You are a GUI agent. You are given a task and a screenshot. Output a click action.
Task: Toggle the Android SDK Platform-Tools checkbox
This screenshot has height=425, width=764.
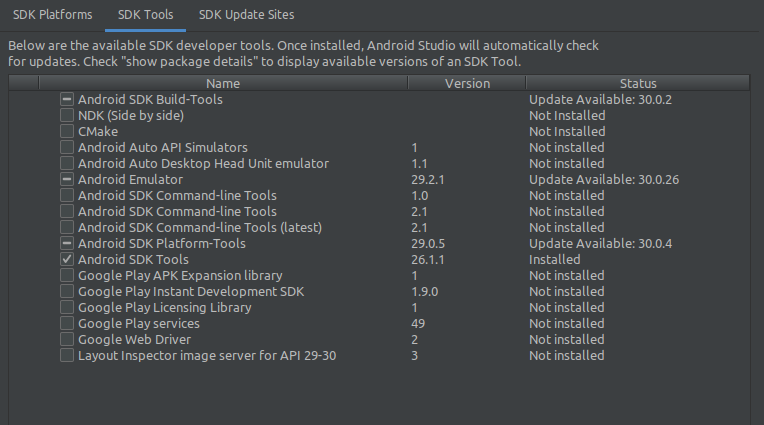pyautogui.click(x=67, y=243)
